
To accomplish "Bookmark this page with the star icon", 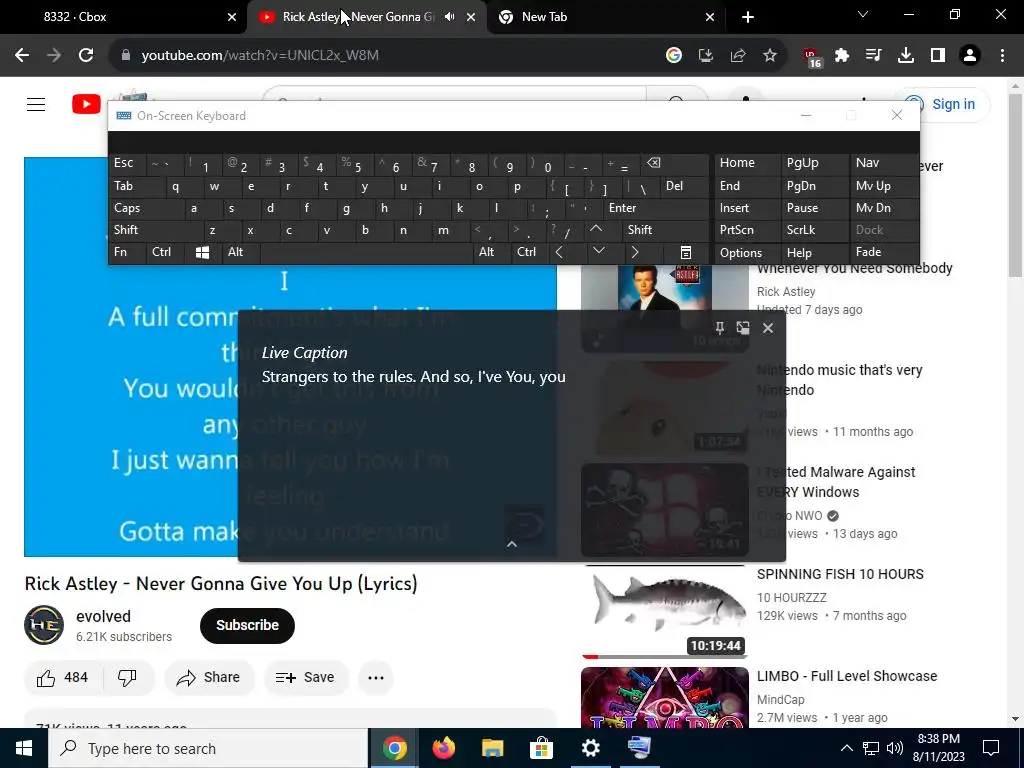I will coord(770,55).
